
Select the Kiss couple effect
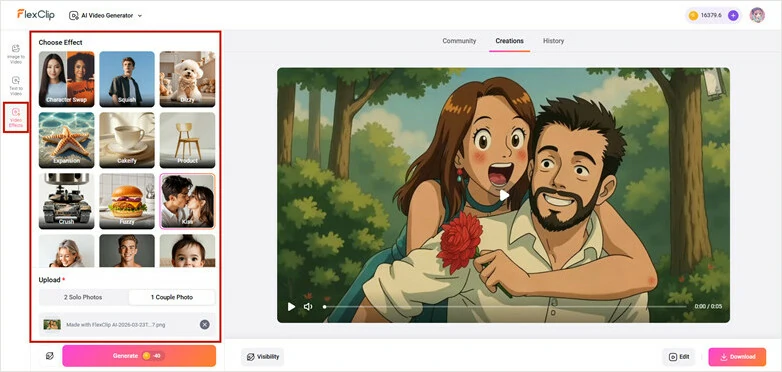187,201
